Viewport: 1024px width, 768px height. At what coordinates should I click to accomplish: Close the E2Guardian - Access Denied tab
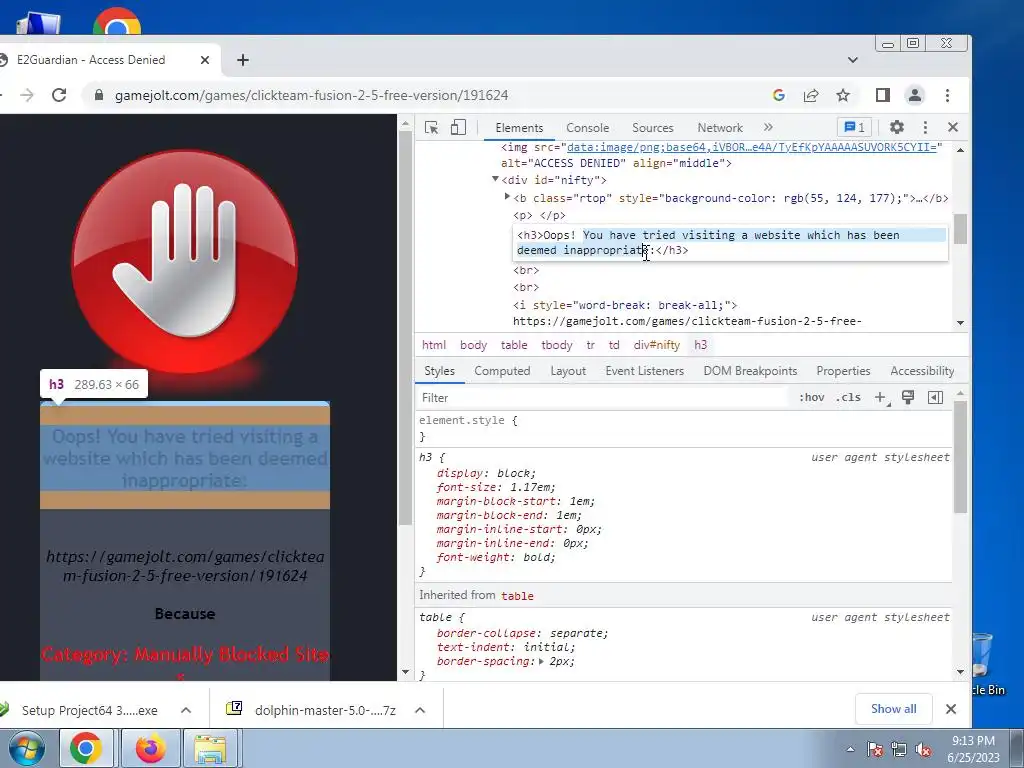tap(204, 60)
